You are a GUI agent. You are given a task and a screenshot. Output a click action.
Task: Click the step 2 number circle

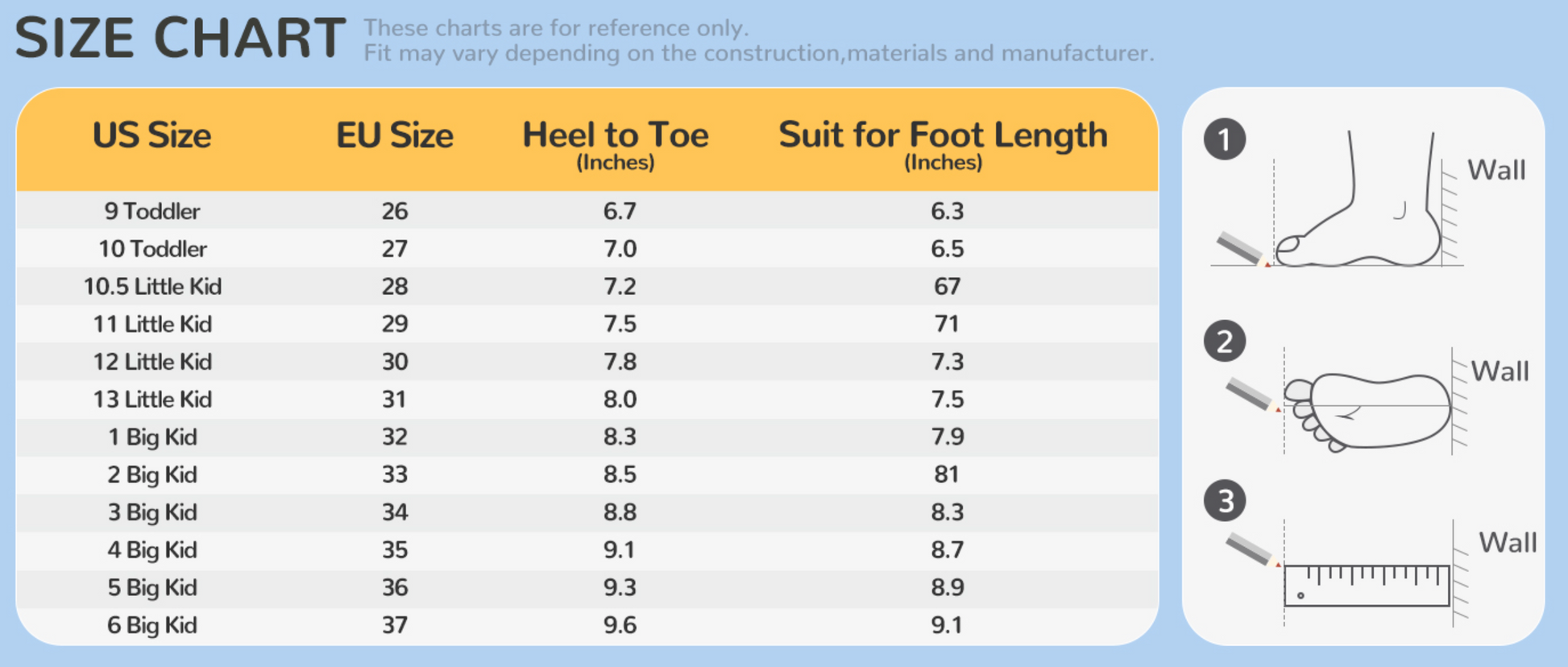(1224, 342)
